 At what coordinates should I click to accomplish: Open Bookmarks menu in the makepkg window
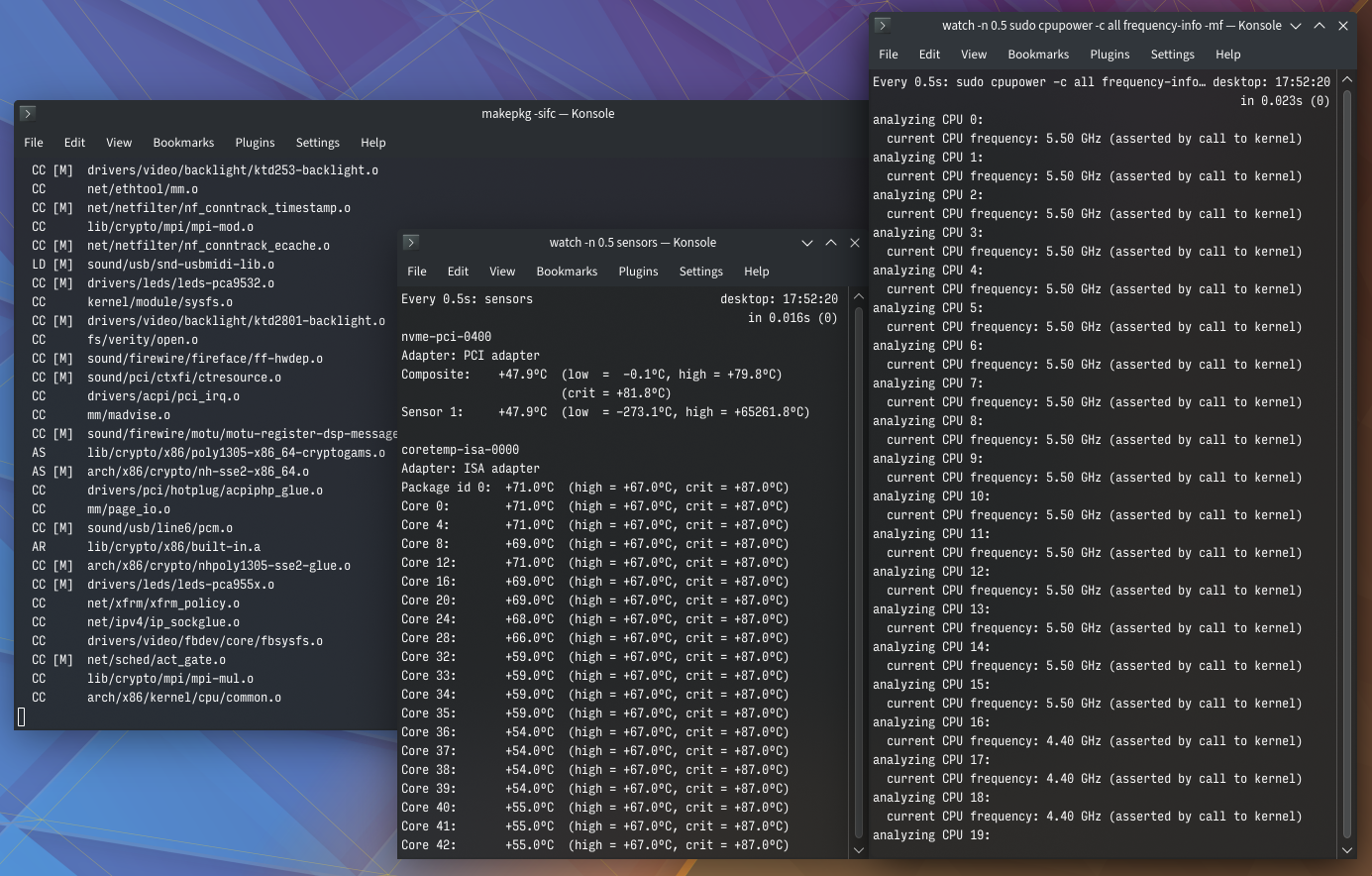(183, 143)
